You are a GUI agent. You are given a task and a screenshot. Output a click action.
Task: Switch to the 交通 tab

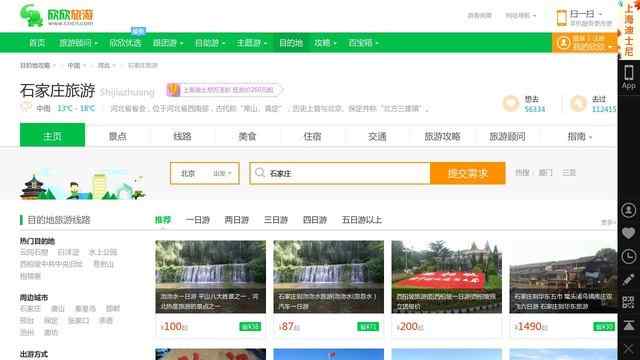377,136
